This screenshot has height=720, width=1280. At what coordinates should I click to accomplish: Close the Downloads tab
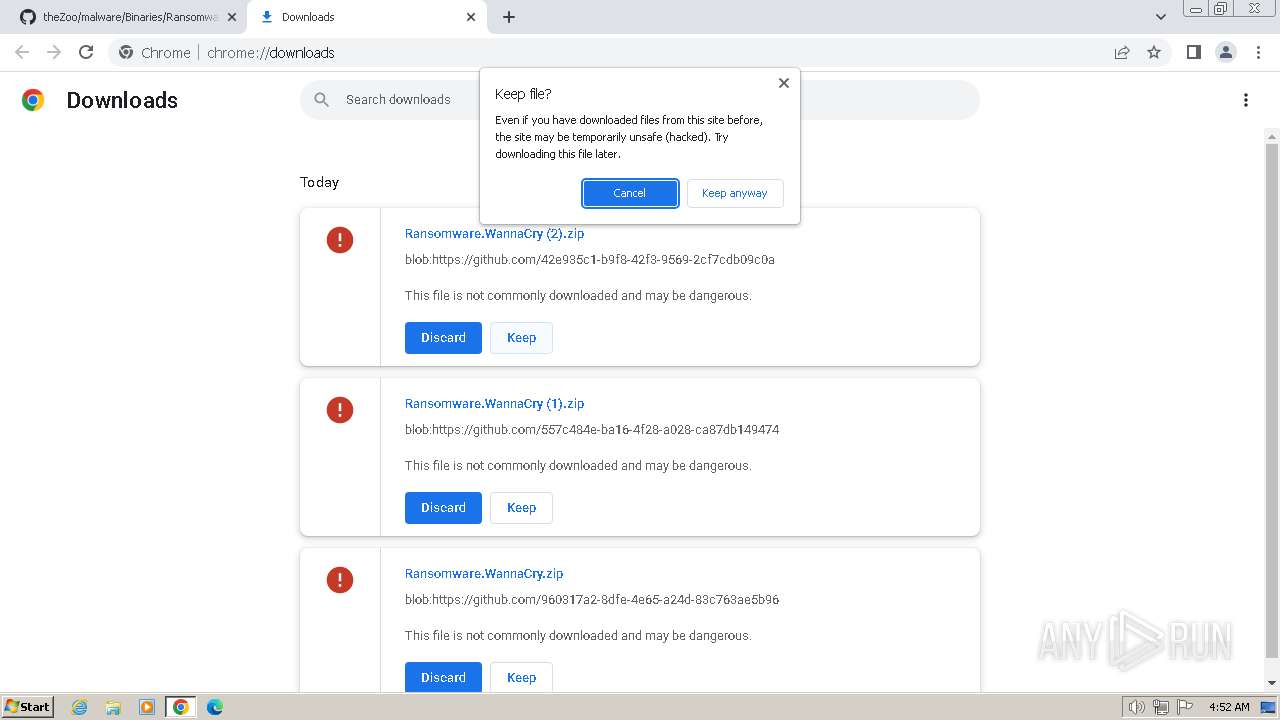471,17
